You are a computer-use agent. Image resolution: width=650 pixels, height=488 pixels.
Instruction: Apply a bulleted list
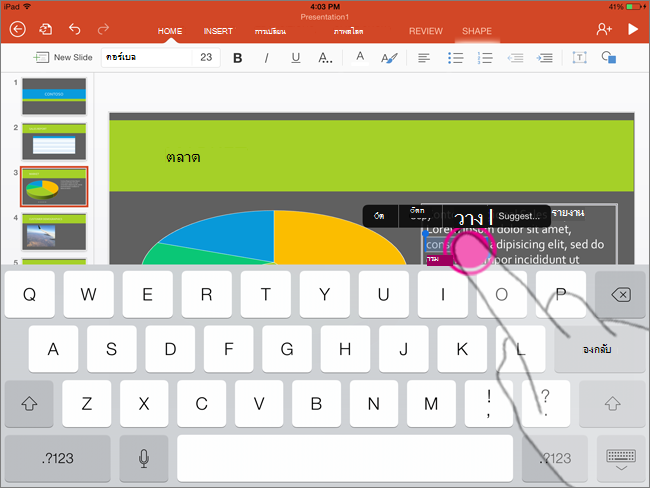[455, 58]
